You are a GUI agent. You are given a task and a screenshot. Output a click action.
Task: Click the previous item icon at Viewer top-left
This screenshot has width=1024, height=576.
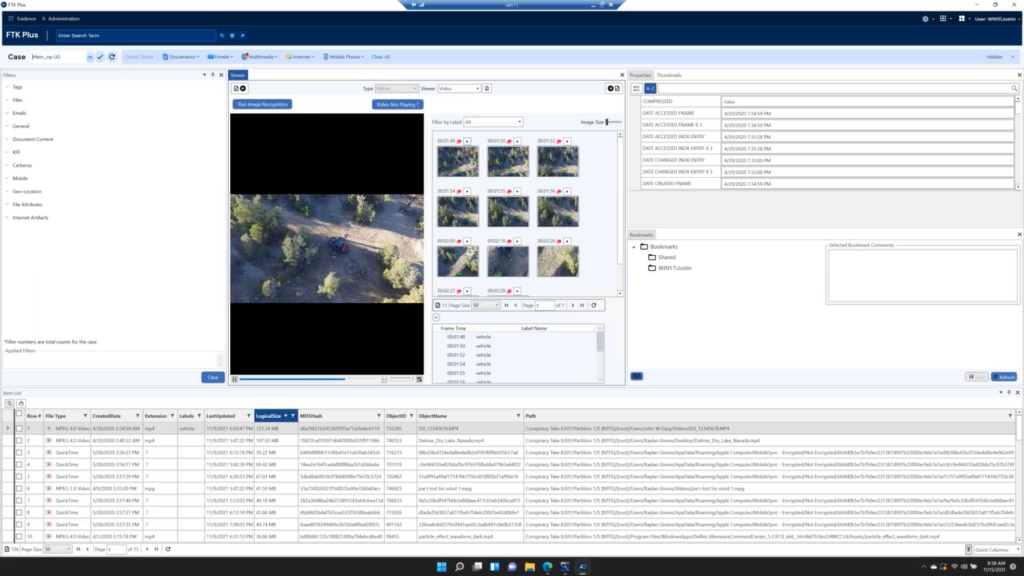[240, 88]
